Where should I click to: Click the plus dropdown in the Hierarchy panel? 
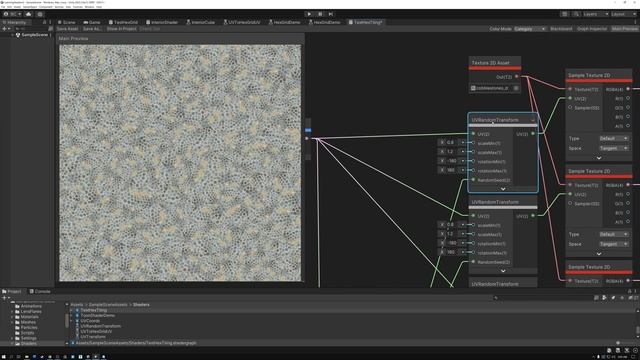click(6, 29)
